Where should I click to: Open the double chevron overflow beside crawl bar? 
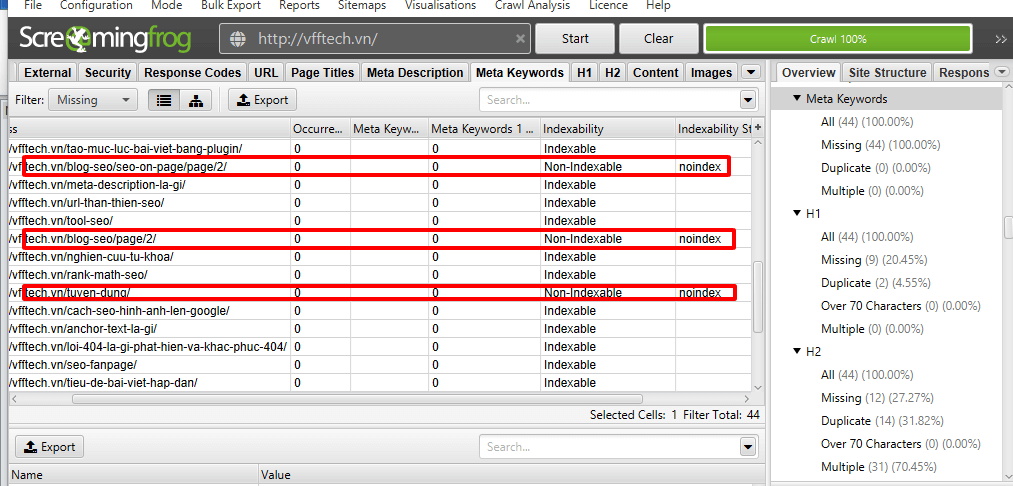(x=1000, y=39)
